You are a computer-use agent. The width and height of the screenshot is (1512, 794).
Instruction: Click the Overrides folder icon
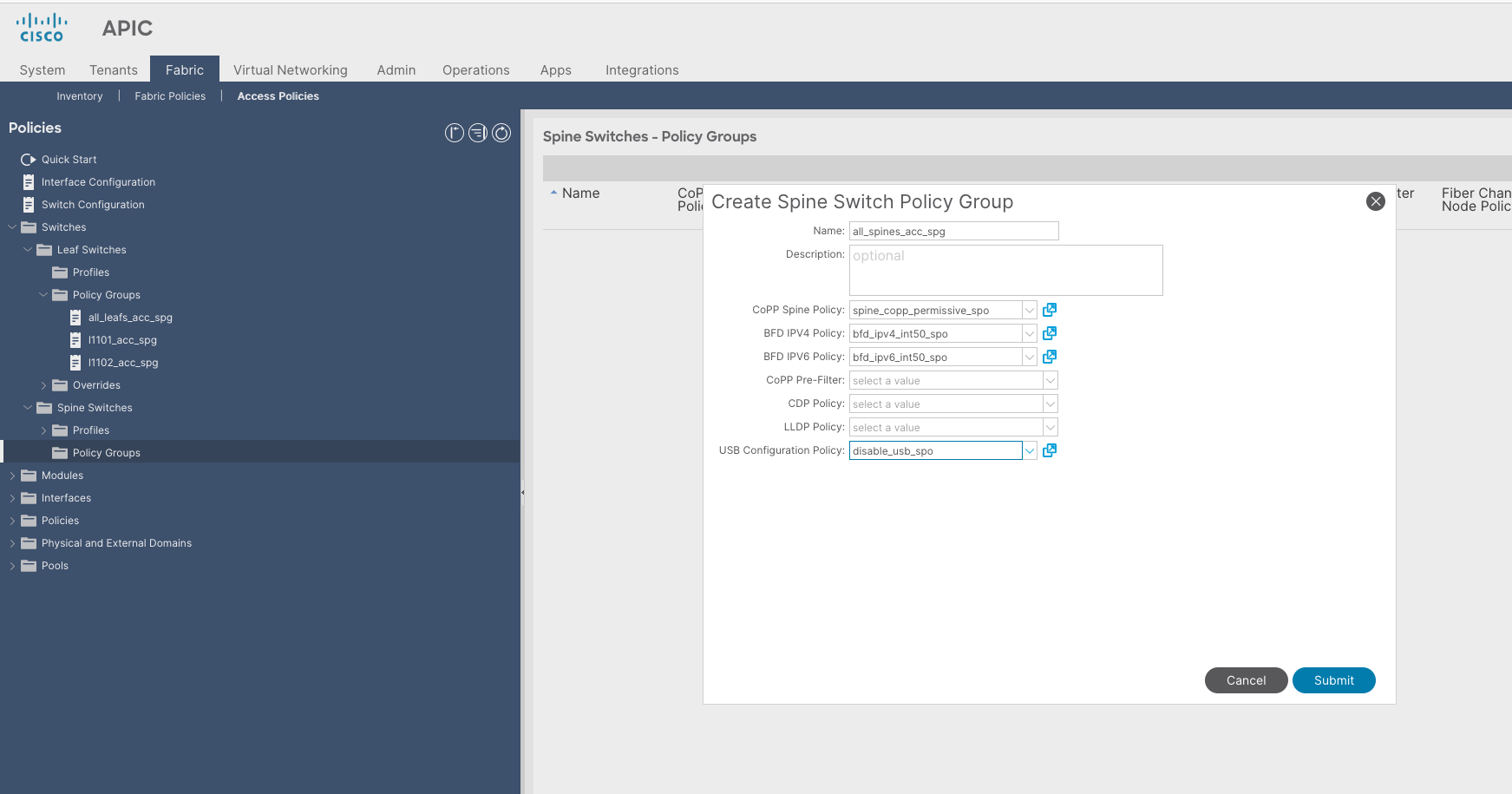click(x=60, y=385)
